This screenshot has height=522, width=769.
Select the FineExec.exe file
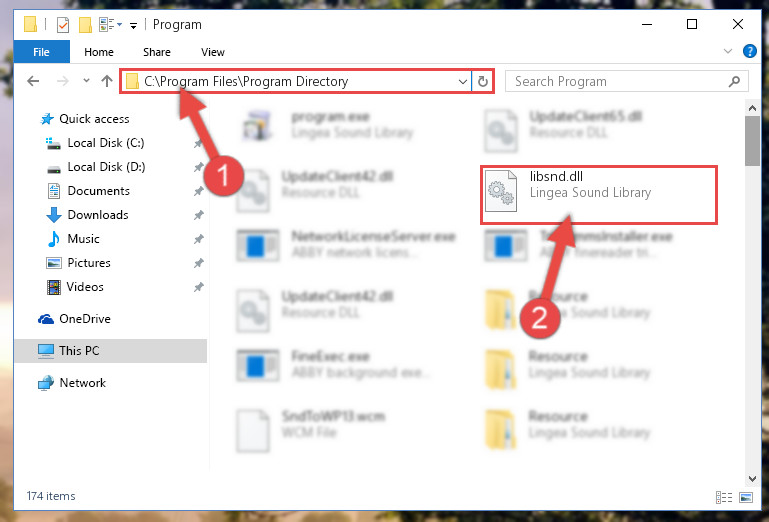(x=333, y=365)
